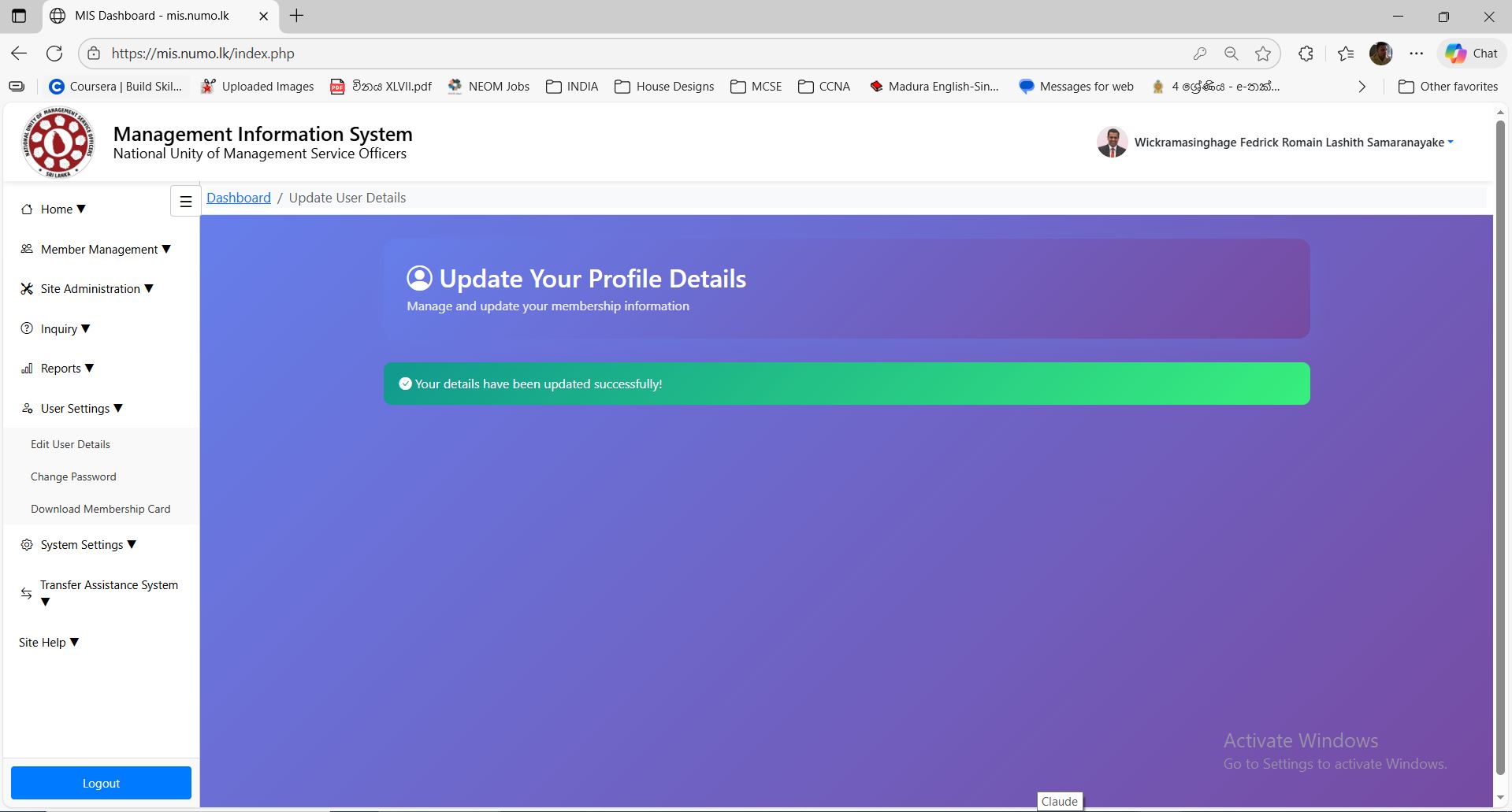Open the House Designs bookmarks folder
Screen dimensions: 1512x812
664,87
